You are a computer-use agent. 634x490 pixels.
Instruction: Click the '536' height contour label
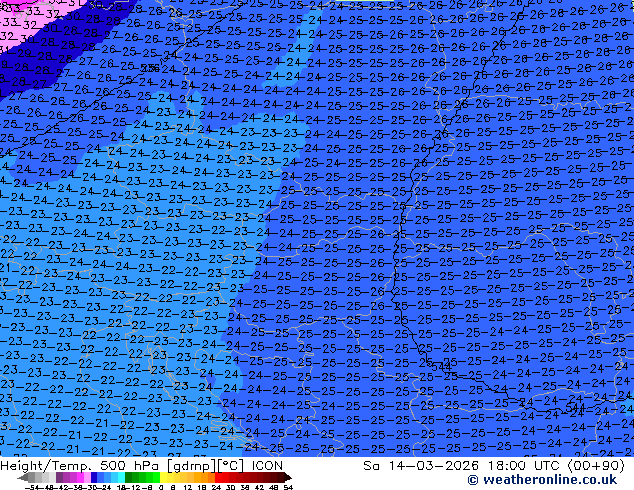coord(150,68)
